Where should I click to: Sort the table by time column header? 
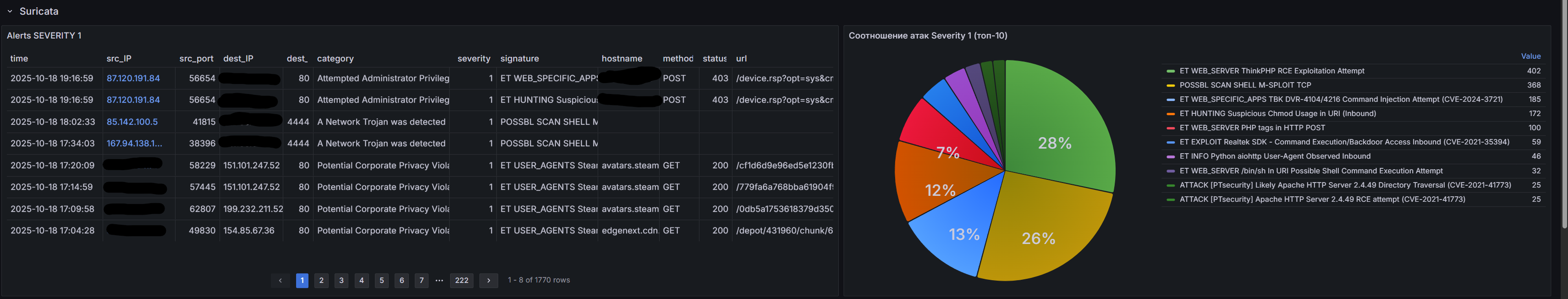coord(19,58)
